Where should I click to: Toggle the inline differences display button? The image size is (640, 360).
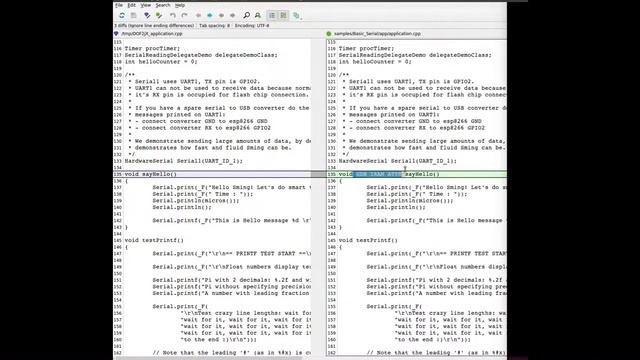283,16
